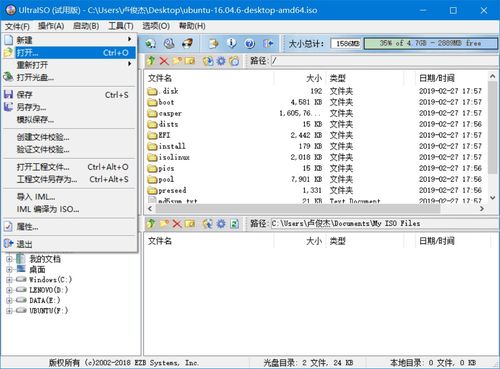The image size is (500, 369).
Task: Choose 打开工程文件... menu entry
Action: (x=70, y=167)
